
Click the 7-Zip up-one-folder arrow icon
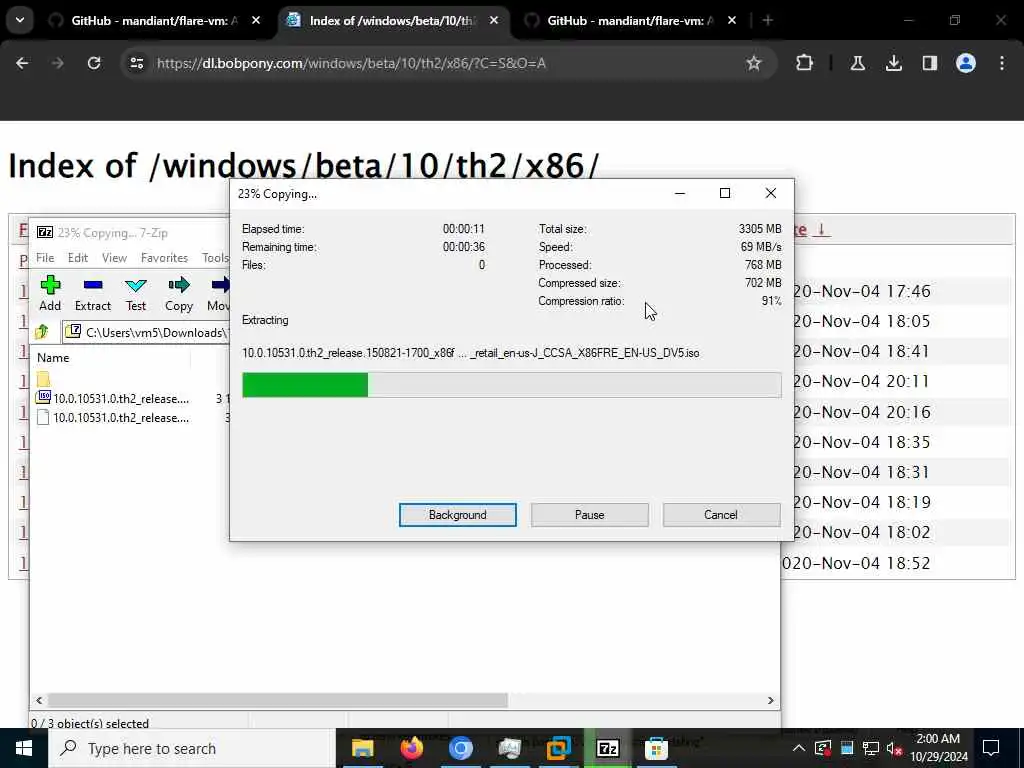point(42,332)
